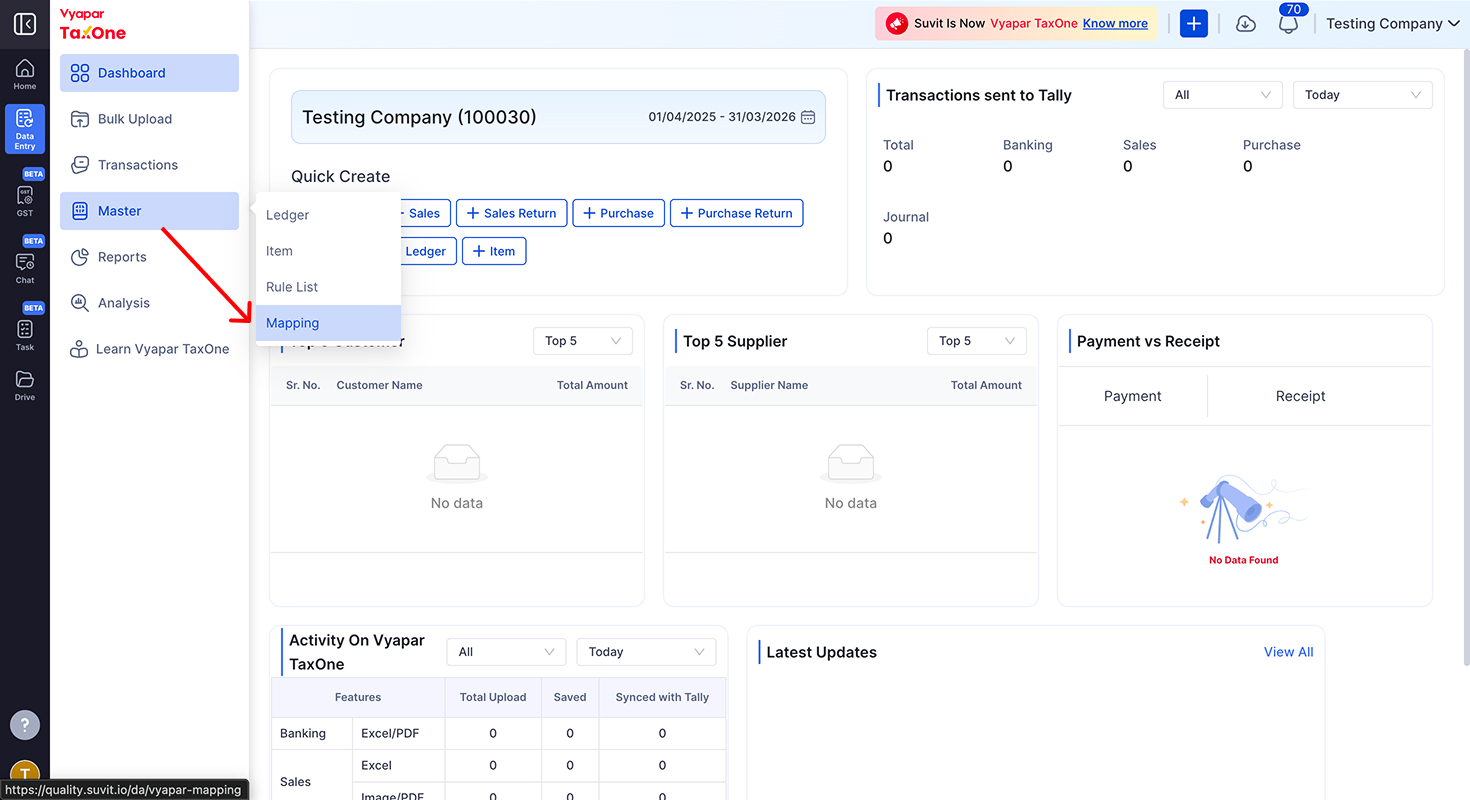Click the Banking row label in the activity table

tap(303, 733)
